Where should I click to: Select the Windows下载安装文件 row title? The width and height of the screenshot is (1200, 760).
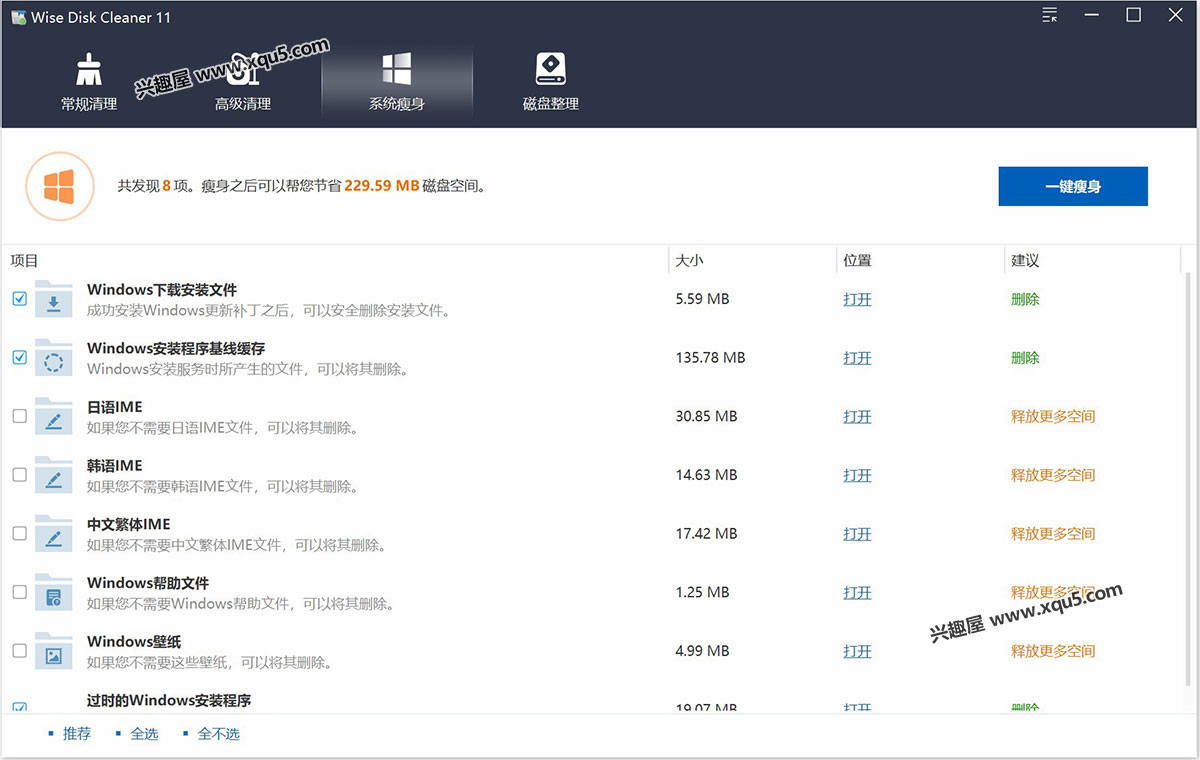162,290
